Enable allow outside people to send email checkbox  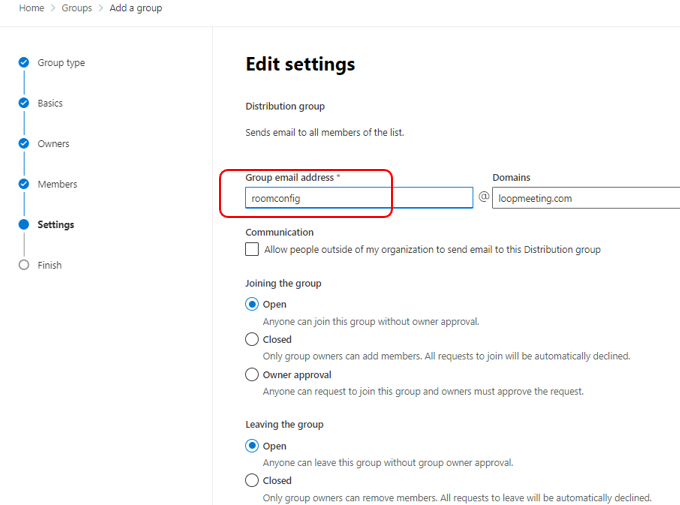[252, 249]
